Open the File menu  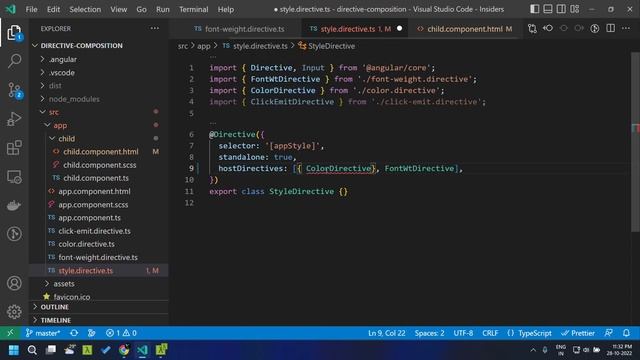31,9
